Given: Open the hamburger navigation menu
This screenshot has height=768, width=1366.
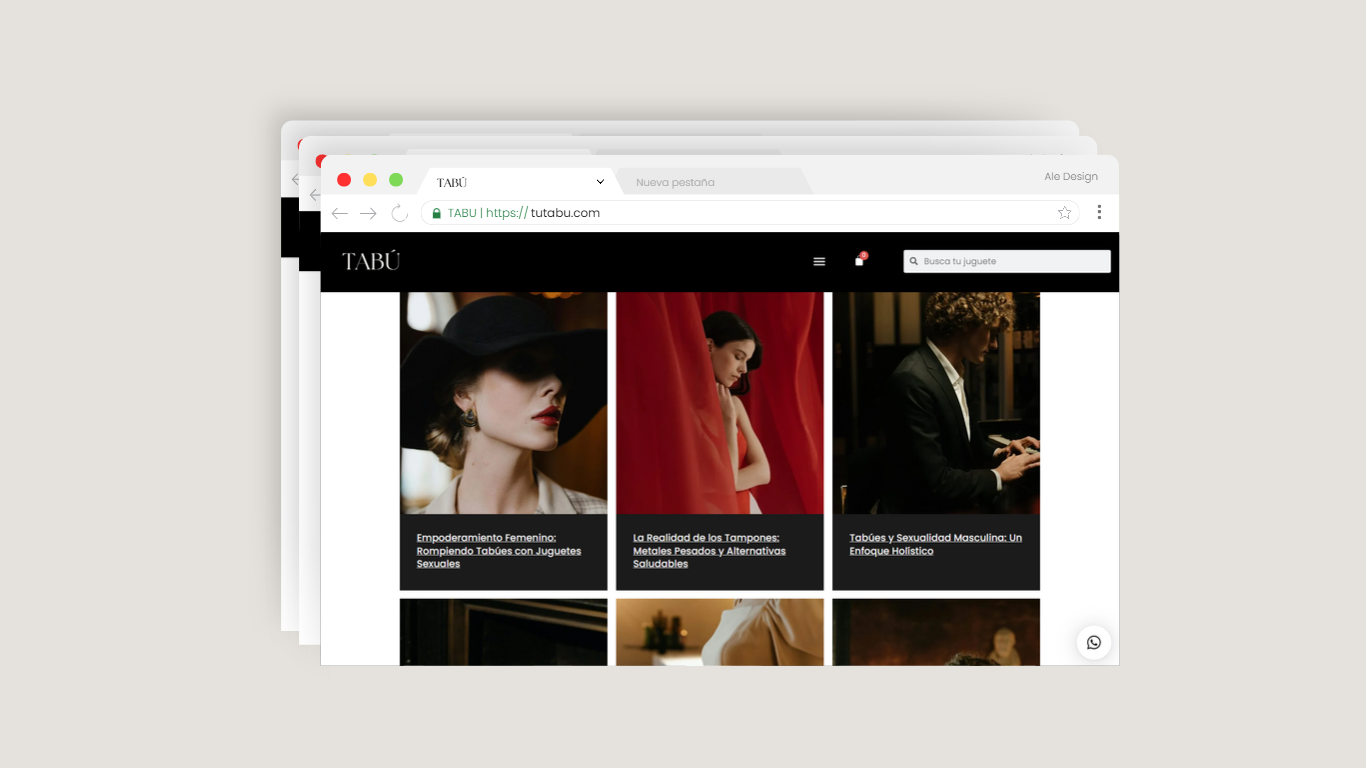Looking at the screenshot, I should pos(819,262).
